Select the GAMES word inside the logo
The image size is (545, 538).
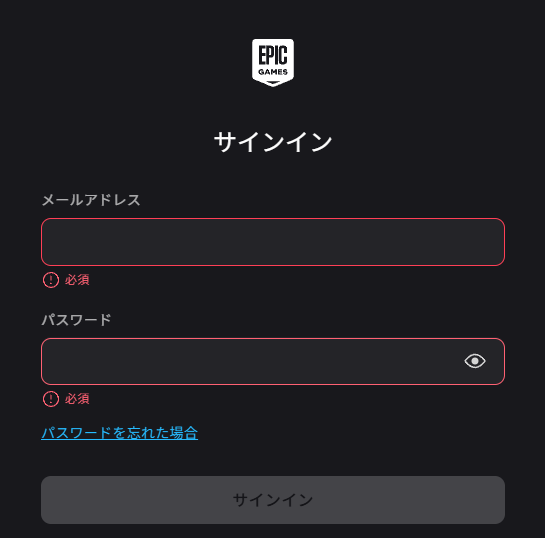273,72
